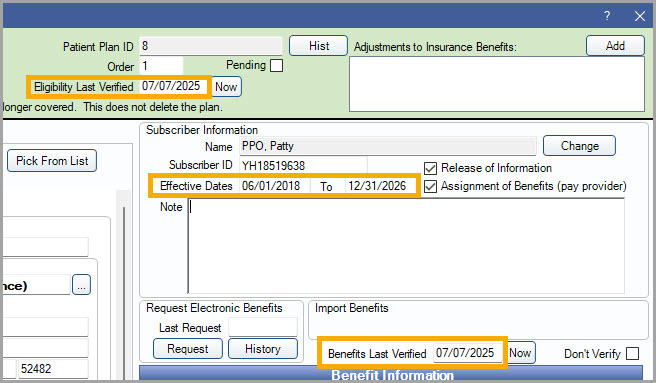This screenshot has height=383, width=656.
Task: Click the help question mark icon
Action: click(x=607, y=16)
